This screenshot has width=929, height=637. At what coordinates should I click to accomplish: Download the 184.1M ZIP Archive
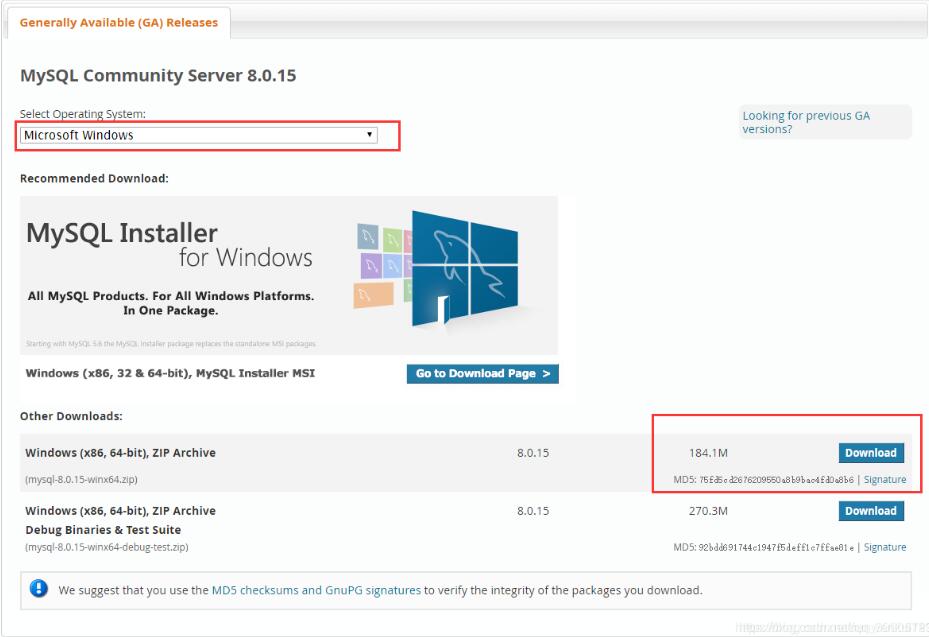tap(870, 453)
